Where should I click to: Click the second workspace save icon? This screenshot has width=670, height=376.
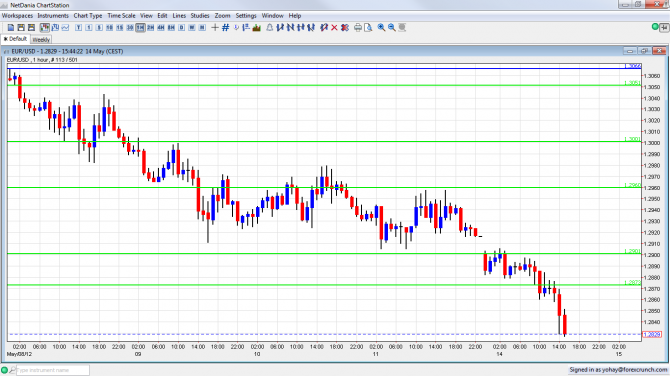(x=31, y=27)
